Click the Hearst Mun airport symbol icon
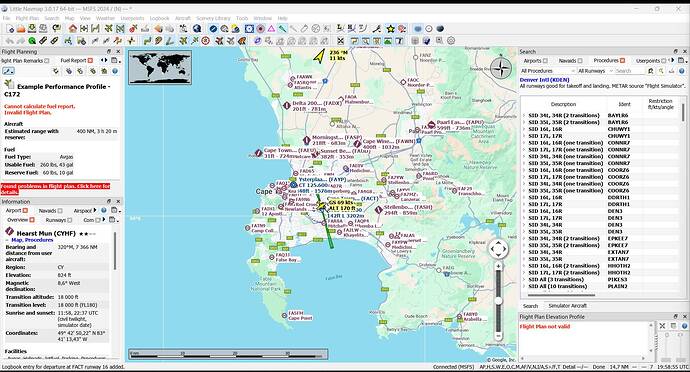This screenshot has width=690, height=372. (x=9, y=232)
